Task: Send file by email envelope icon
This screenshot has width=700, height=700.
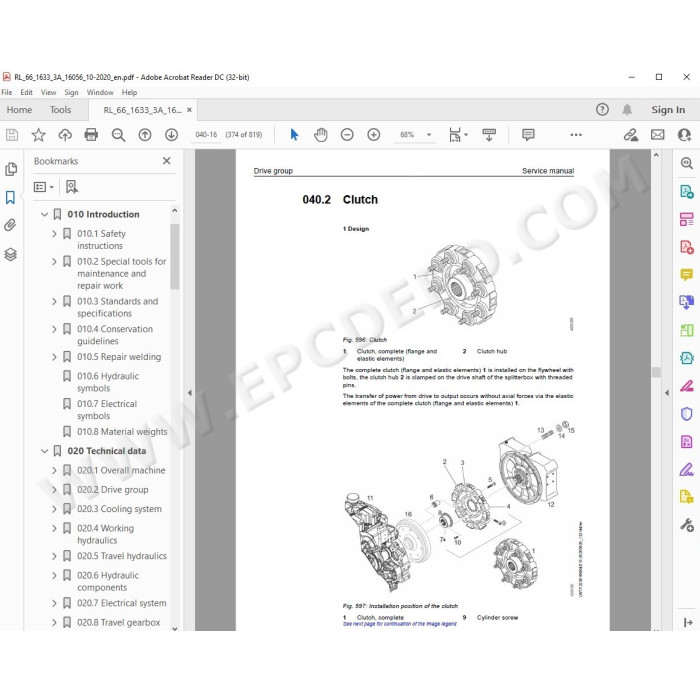Action: (x=658, y=135)
